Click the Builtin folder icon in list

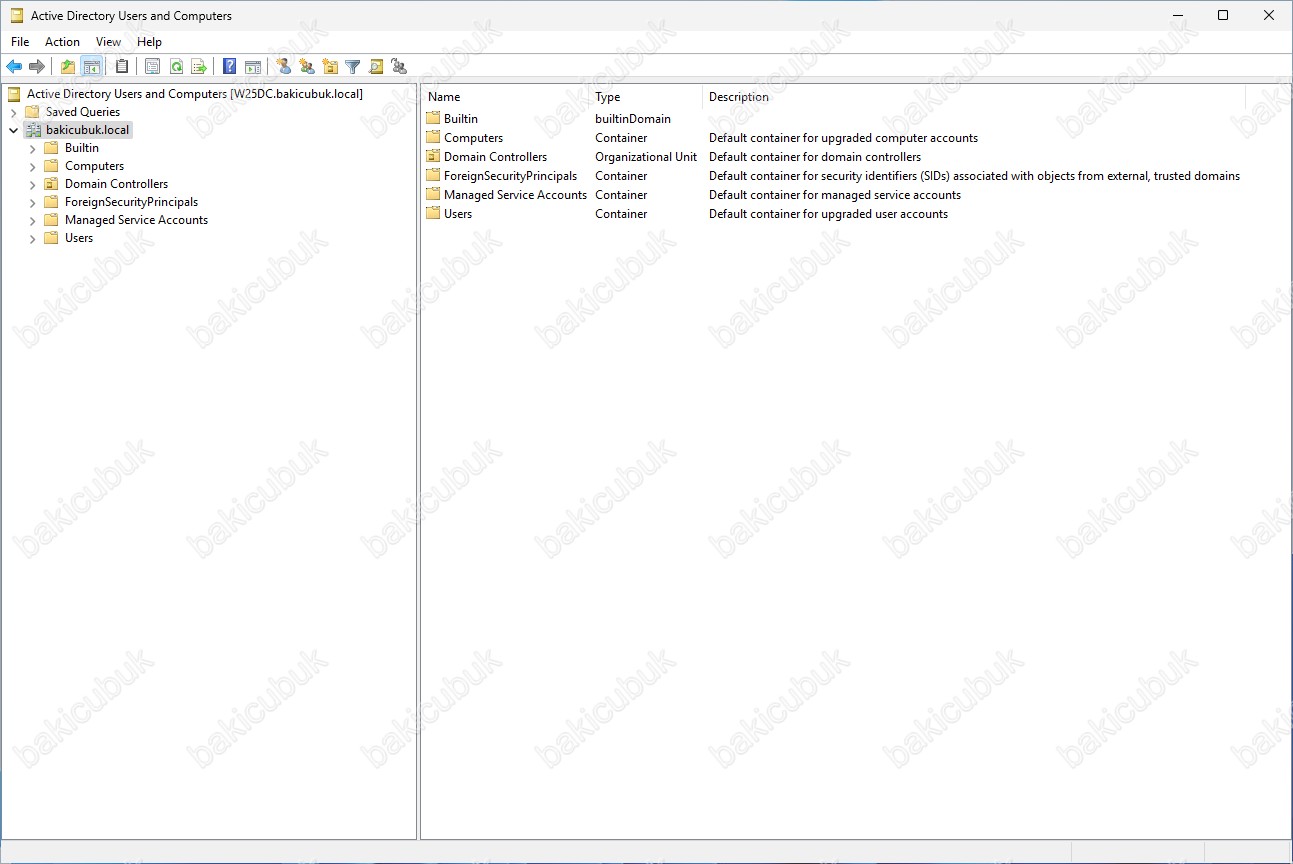[x=433, y=118]
